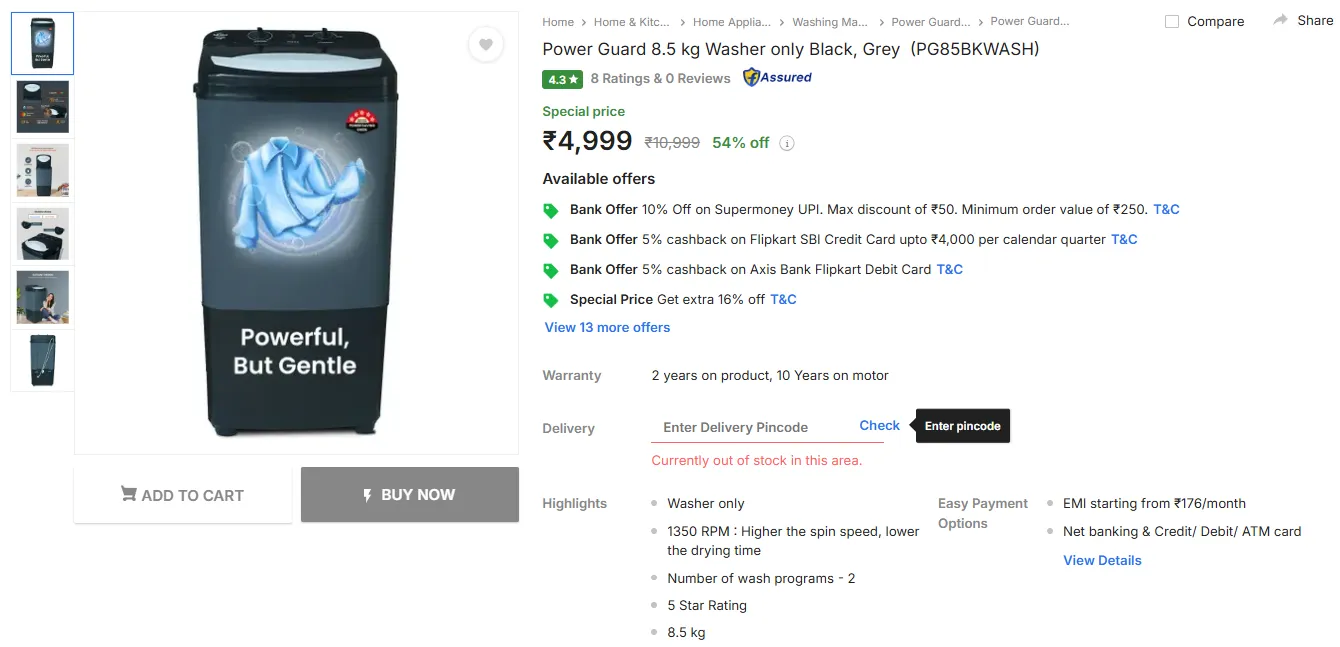Viewport: 1340px width, 647px height.
Task: Select the last product thumbnail
Action: click(43, 360)
